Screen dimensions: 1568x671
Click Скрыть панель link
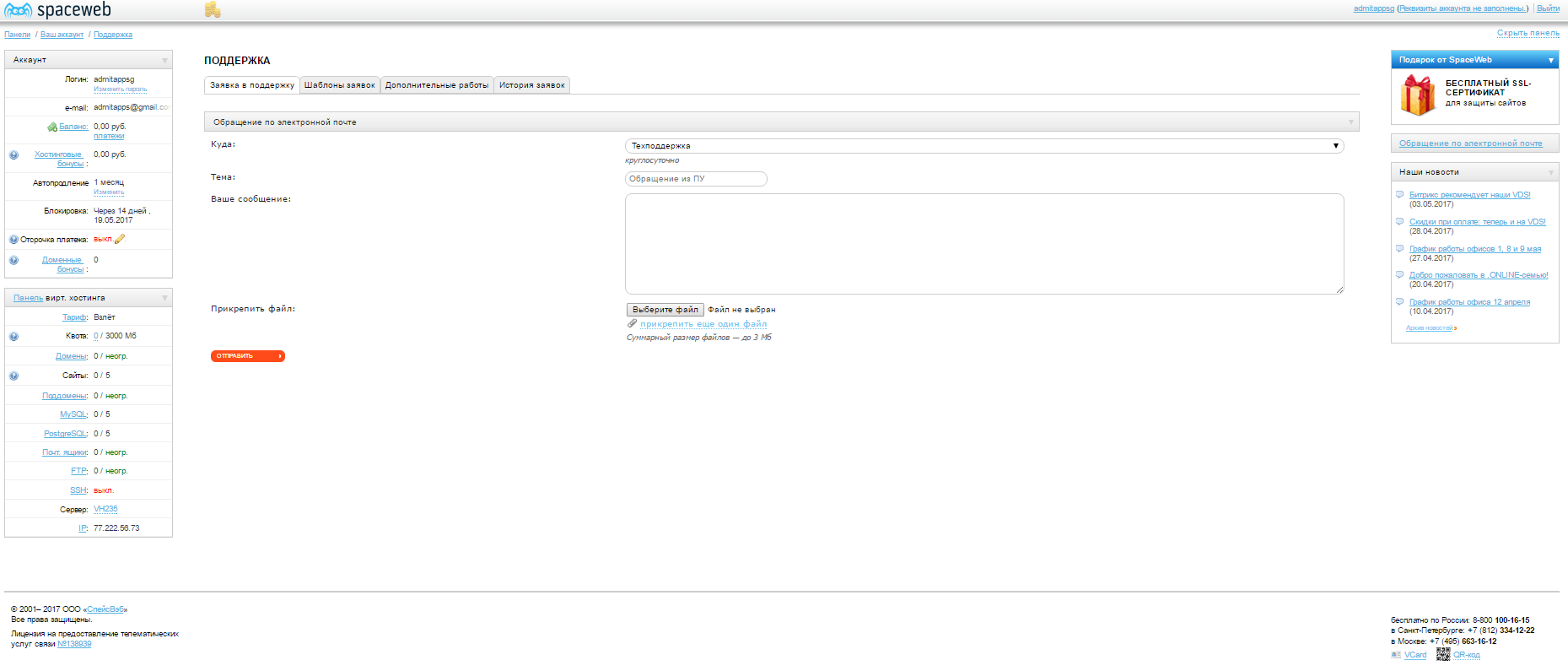coord(1528,33)
